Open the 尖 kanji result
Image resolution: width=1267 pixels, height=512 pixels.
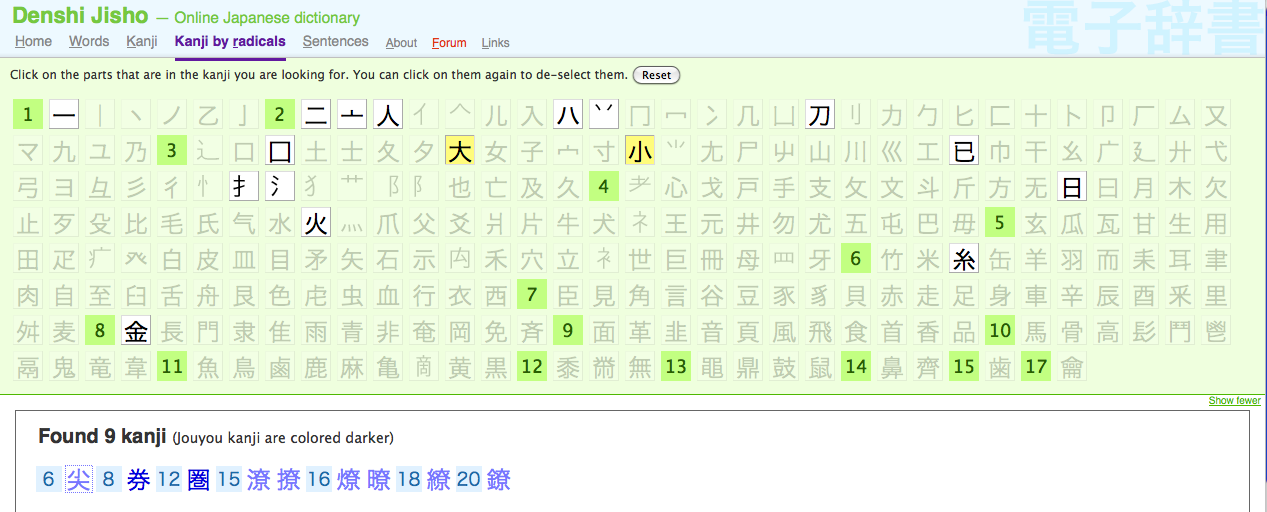(x=78, y=480)
